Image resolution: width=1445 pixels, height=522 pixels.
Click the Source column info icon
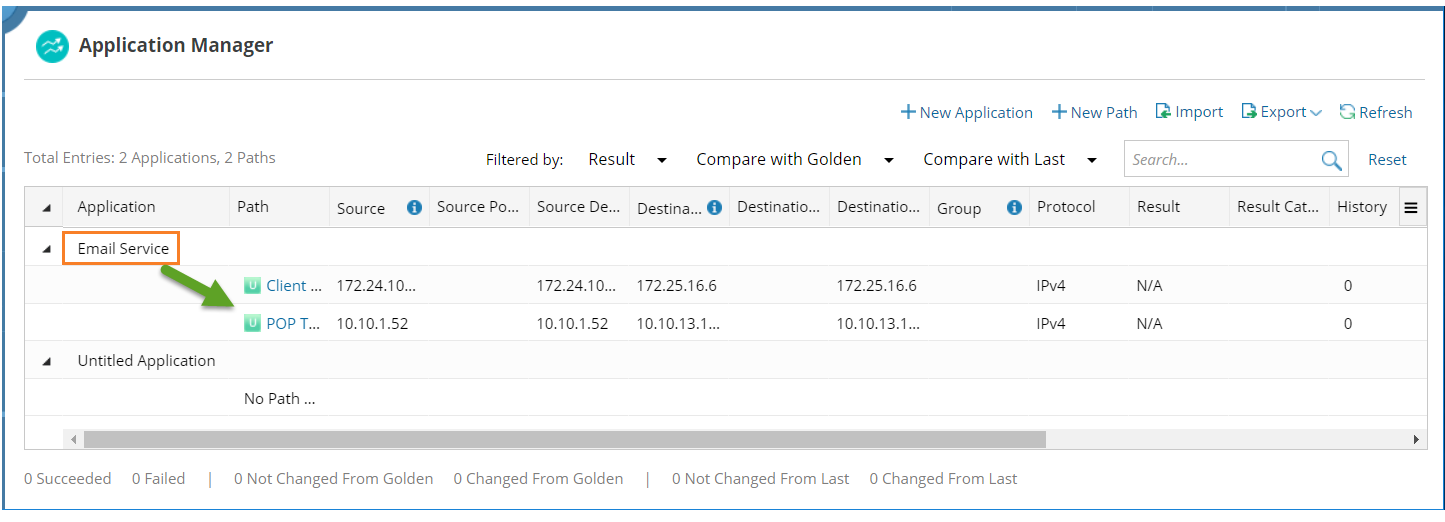click(414, 208)
